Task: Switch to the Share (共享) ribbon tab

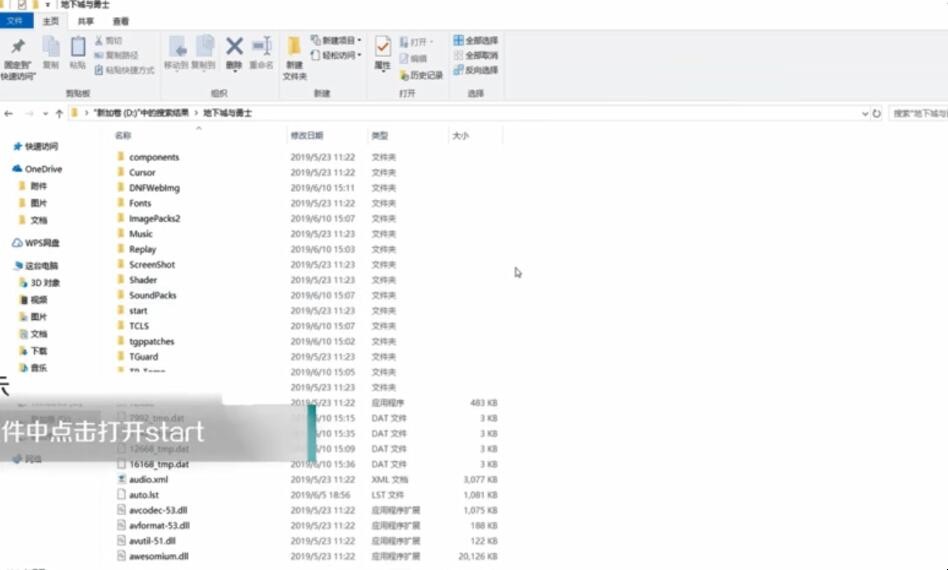Action: [x=87, y=21]
